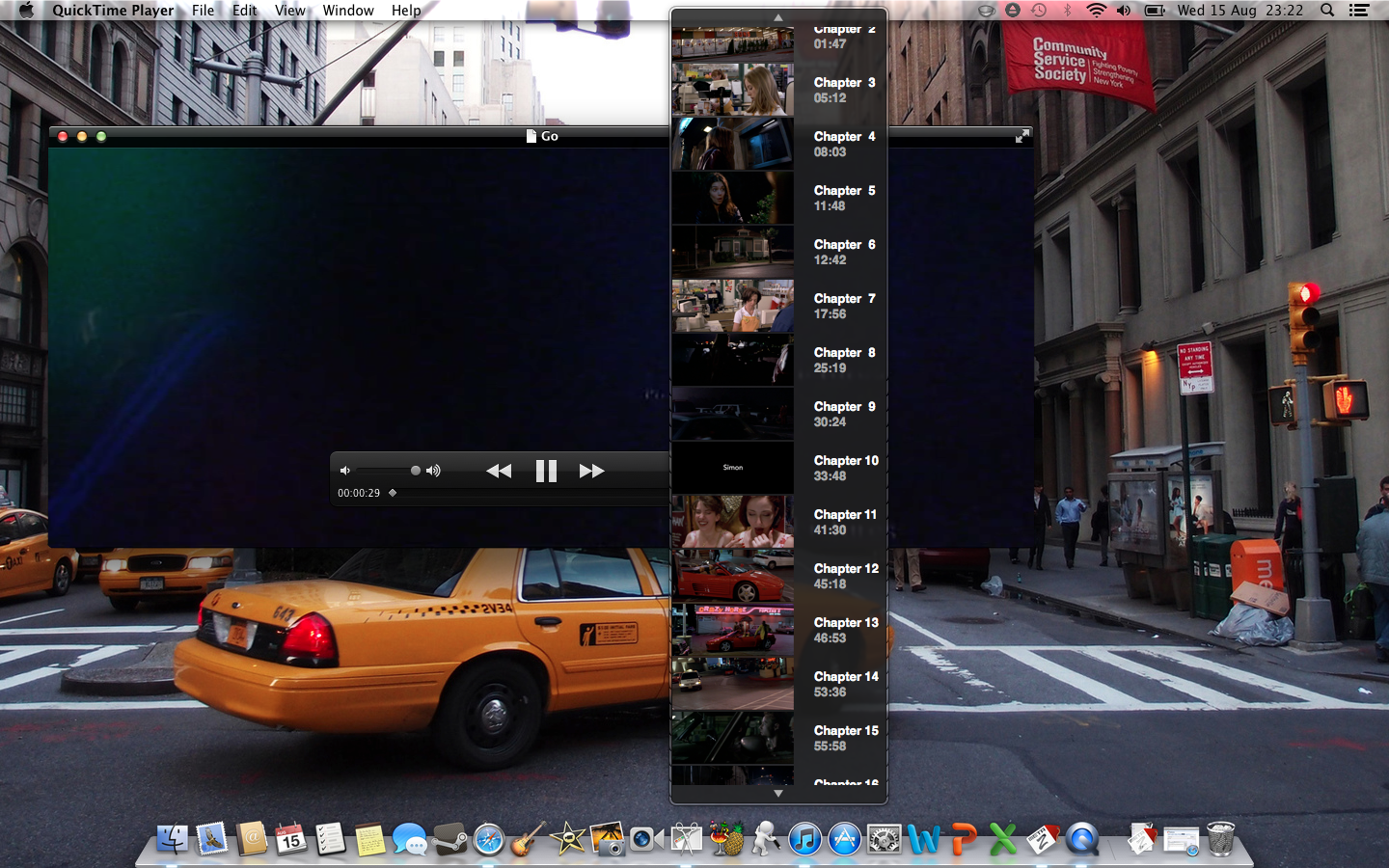Launch Safari from the Dock
The width and height of the screenshot is (1389, 868).
coord(489,839)
